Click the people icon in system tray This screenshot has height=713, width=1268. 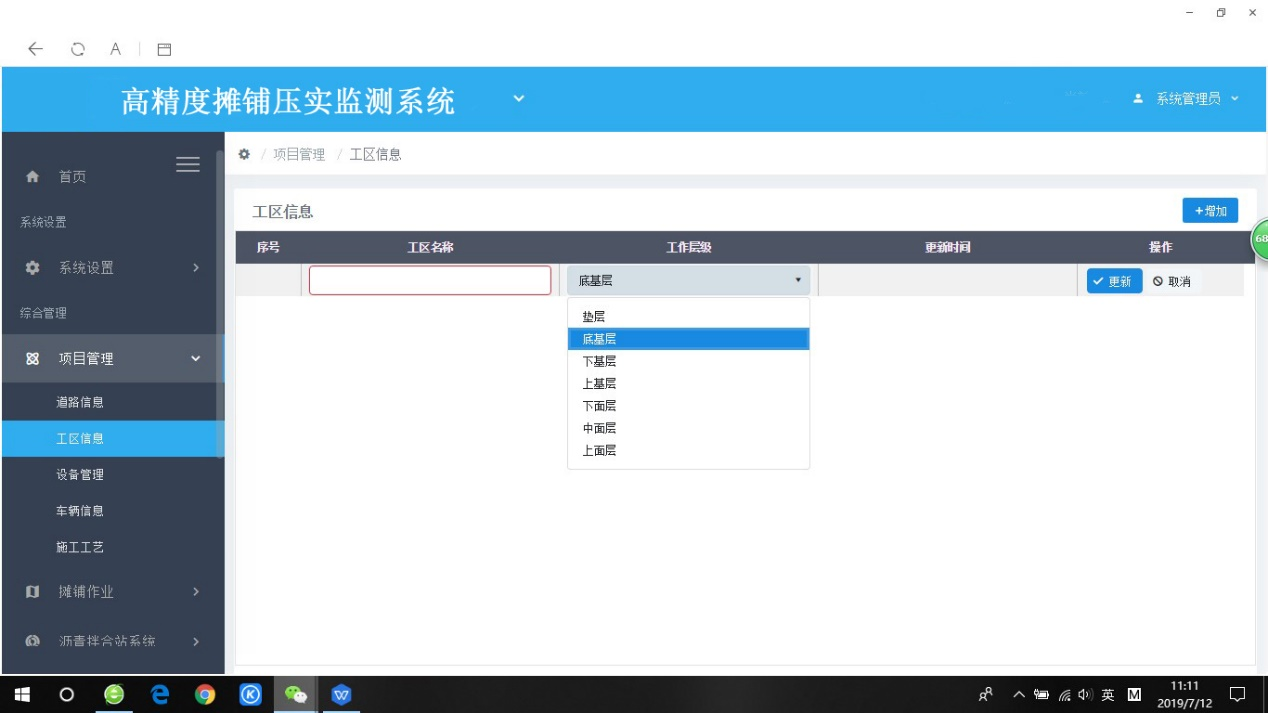click(986, 694)
